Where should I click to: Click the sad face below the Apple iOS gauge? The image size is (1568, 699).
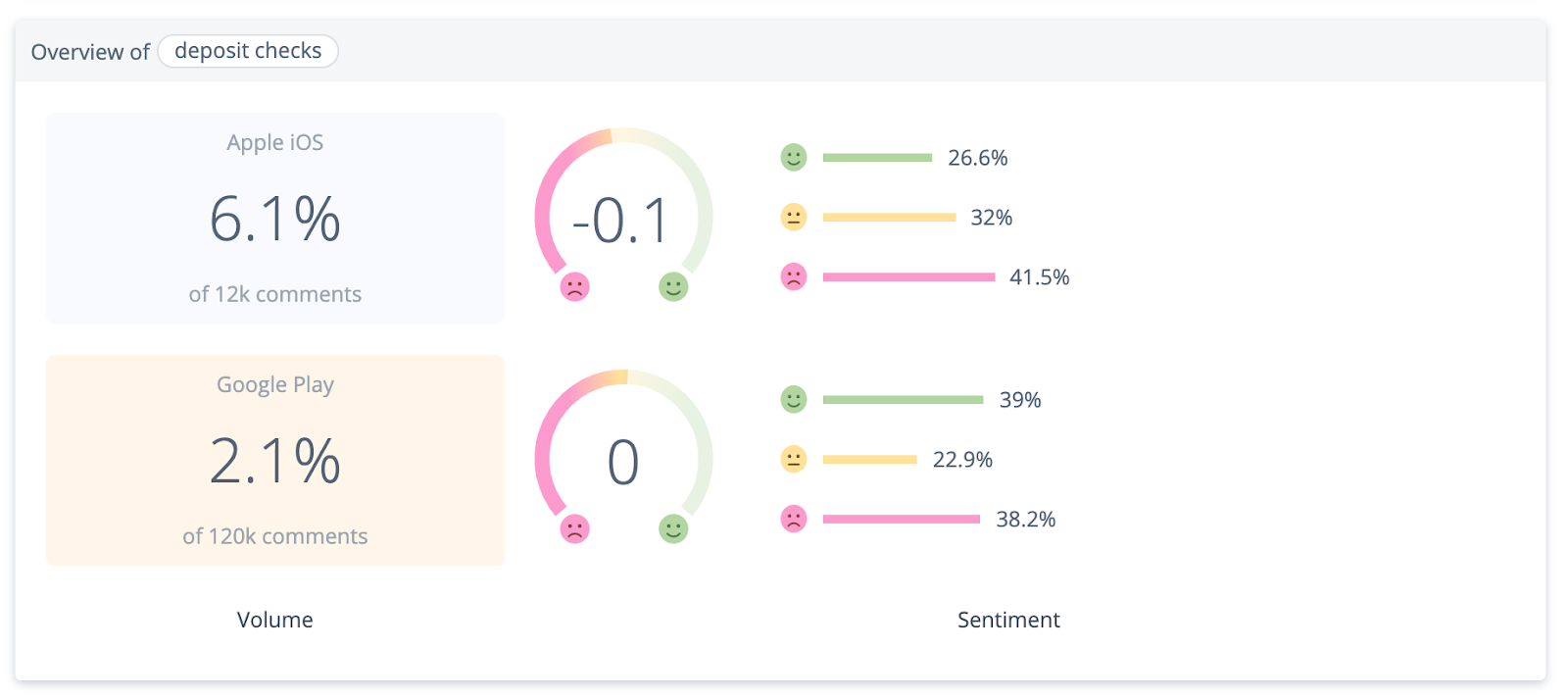(x=576, y=287)
